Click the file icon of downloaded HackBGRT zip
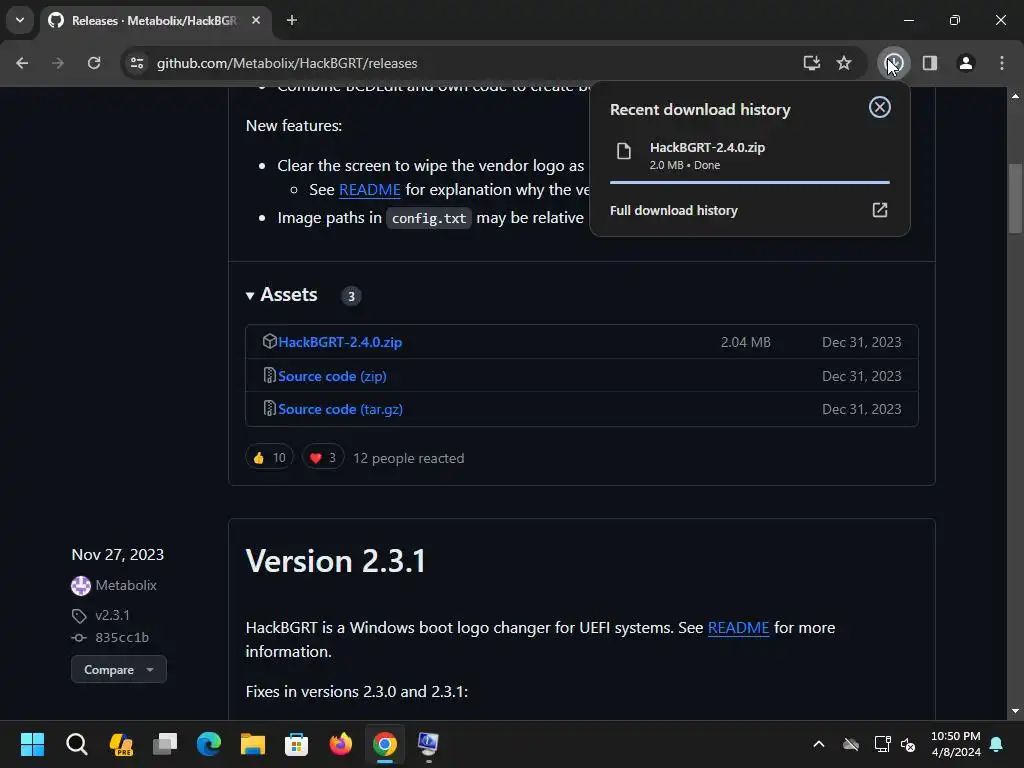 click(x=624, y=152)
